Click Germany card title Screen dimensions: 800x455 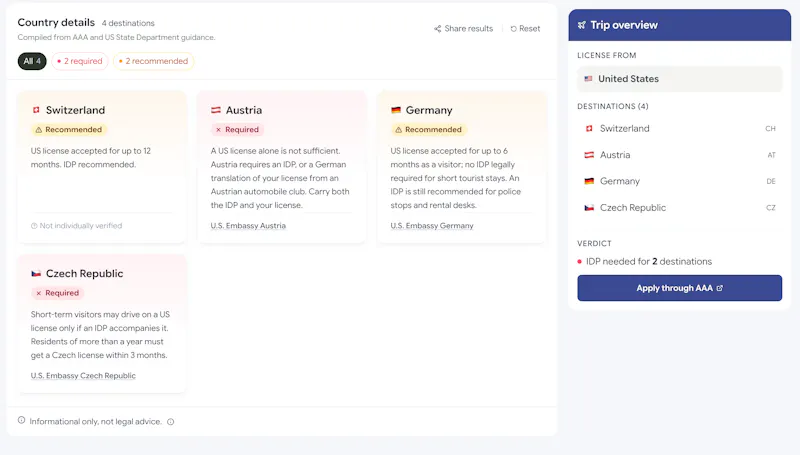[429, 110]
